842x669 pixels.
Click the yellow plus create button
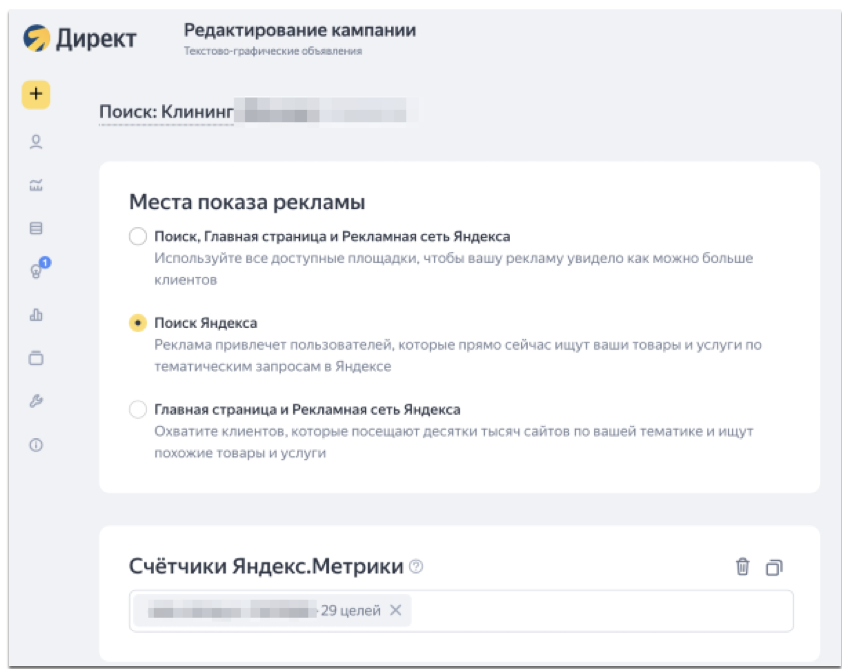pyautogui.click(x=36, y=94)
